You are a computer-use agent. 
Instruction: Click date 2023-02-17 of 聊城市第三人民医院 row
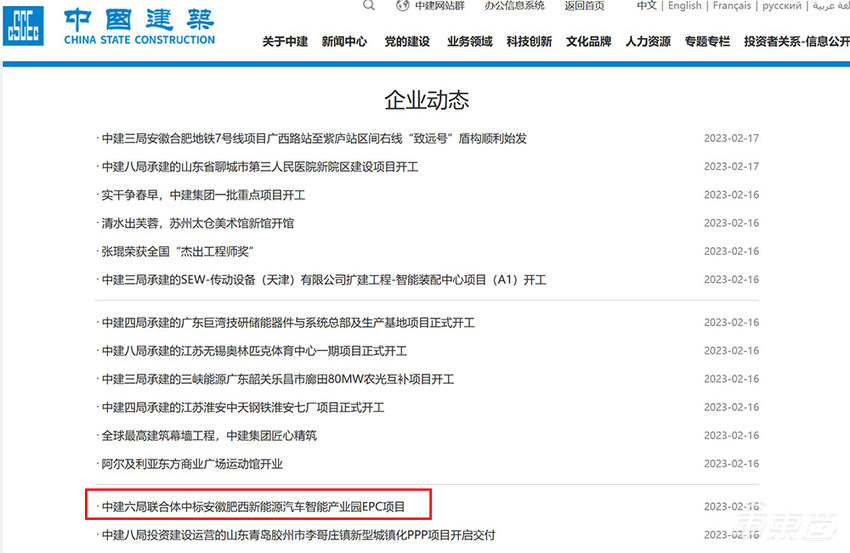pyautogui.click(x=731, y=166)
